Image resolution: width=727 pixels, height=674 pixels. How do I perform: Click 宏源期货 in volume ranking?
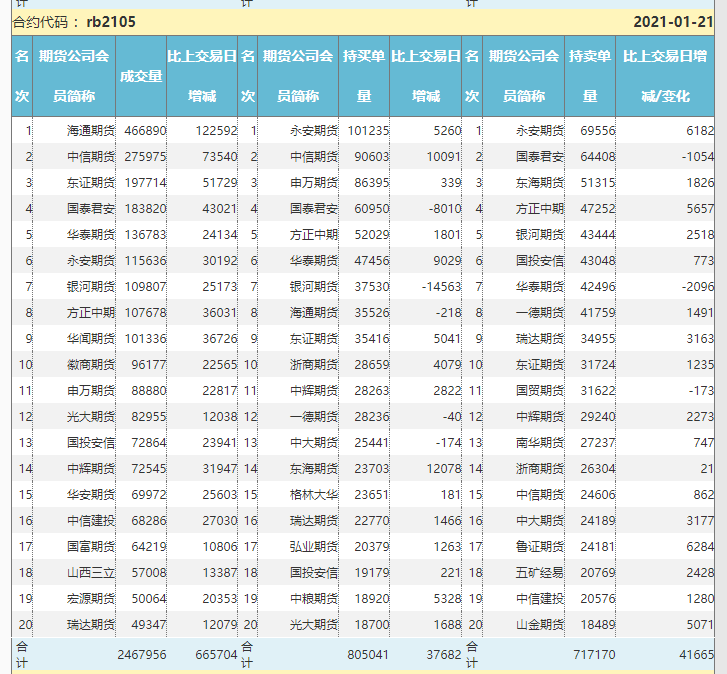click(91, 598)
